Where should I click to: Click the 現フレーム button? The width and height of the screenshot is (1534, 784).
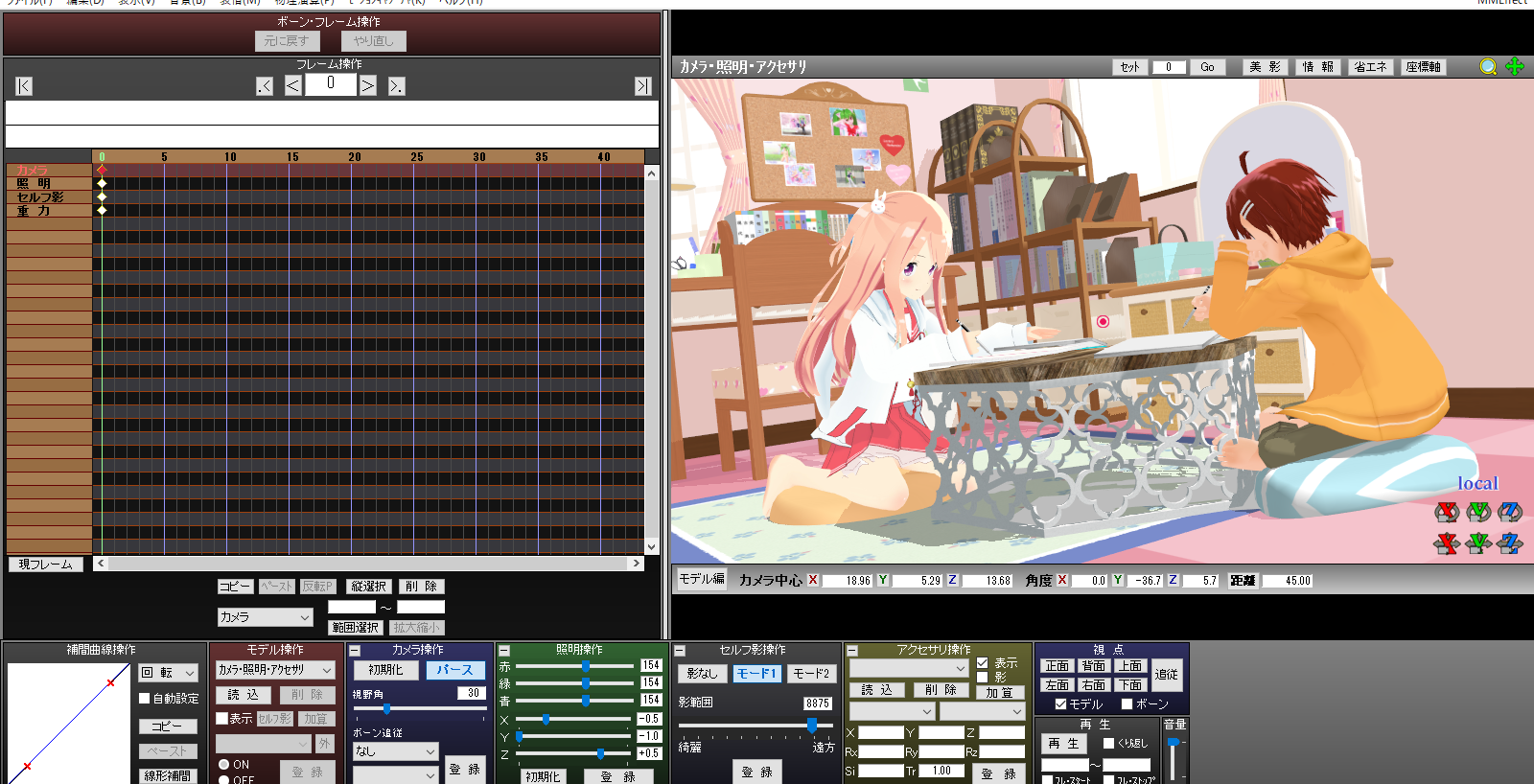46,565
